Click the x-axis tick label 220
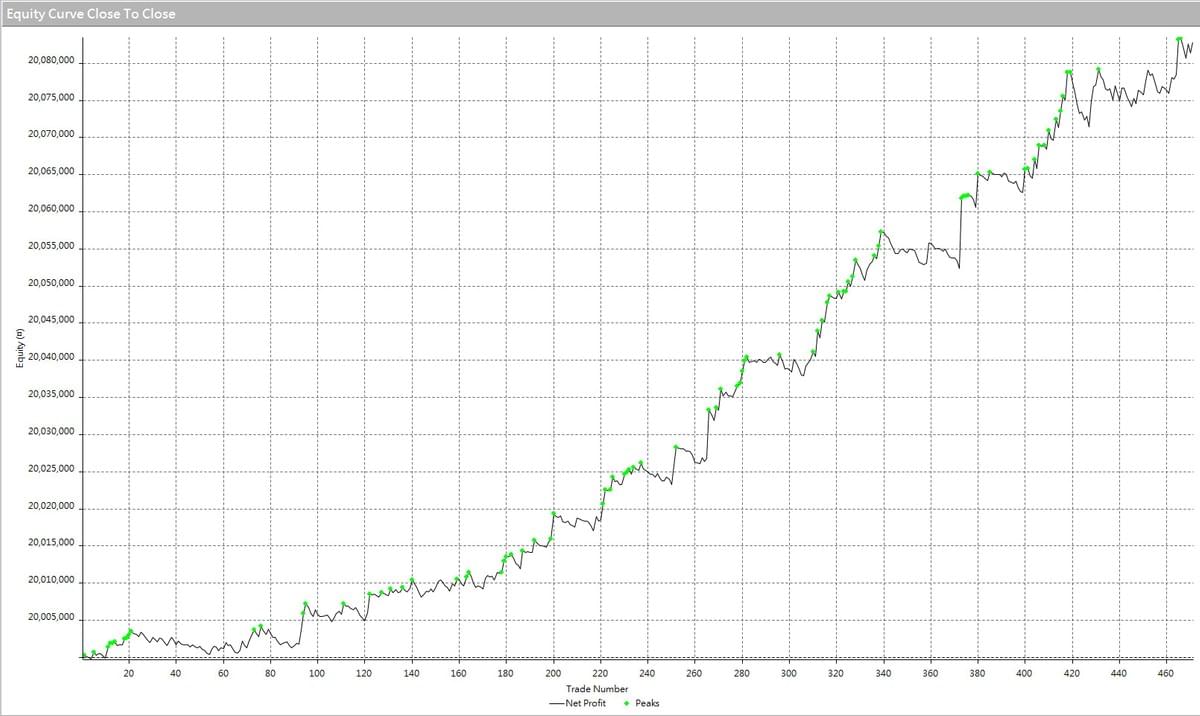 [600, 674]
